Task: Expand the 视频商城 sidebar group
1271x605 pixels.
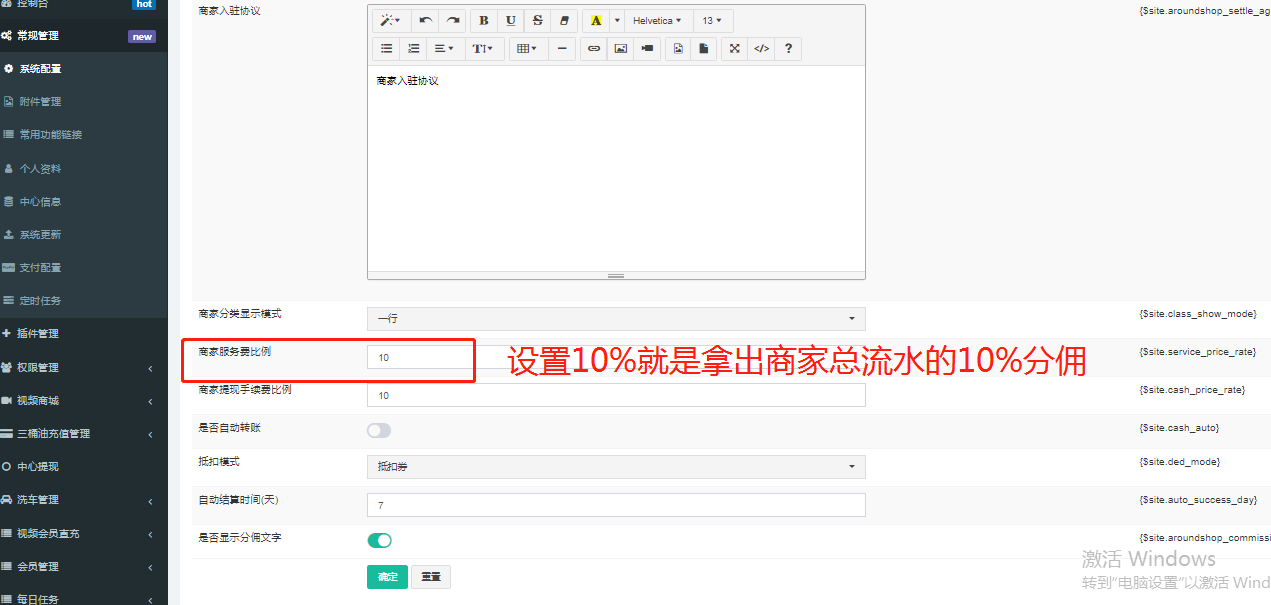Action: tap(84, 401)
